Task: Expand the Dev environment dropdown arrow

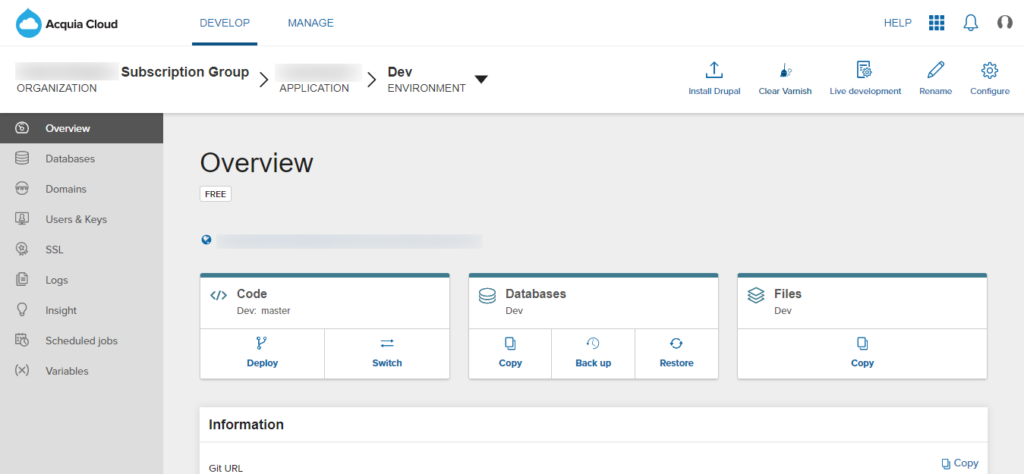Action: [x=481, y=79]
